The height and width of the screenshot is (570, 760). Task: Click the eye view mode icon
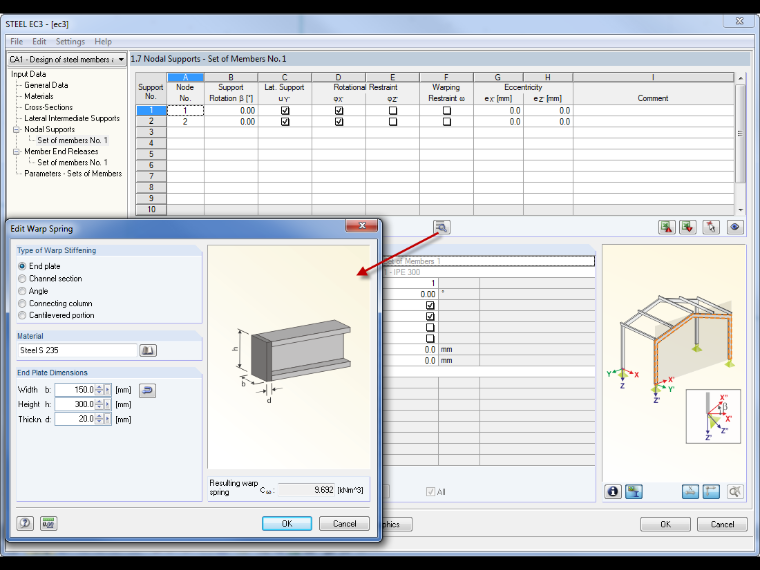[x=735, y=227]
